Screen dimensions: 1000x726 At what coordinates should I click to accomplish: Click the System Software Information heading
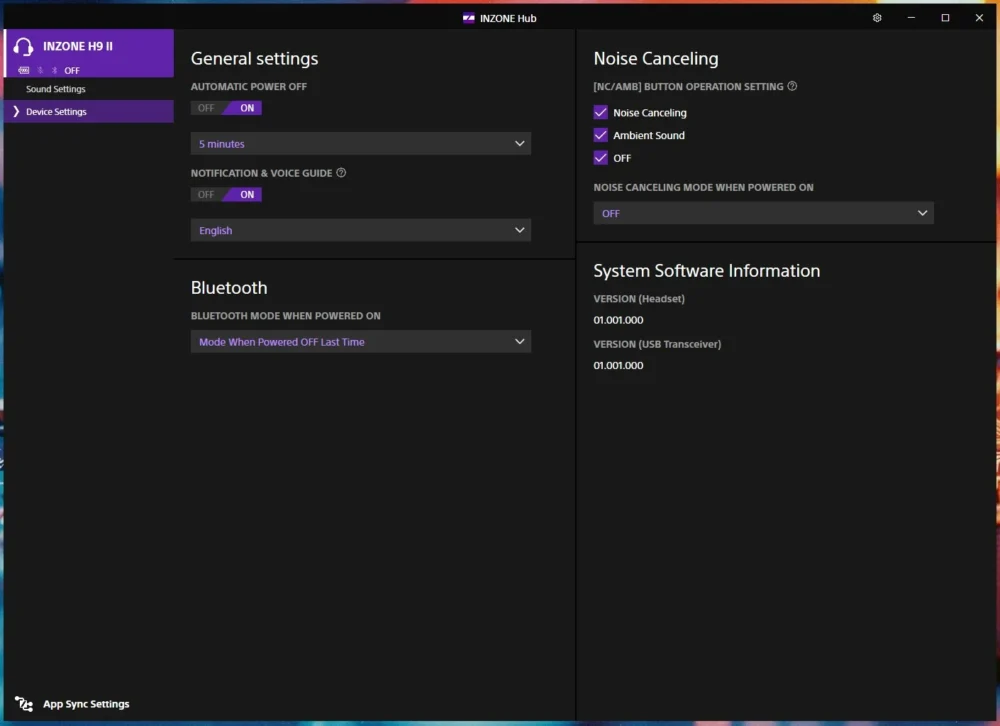(707, 271)
